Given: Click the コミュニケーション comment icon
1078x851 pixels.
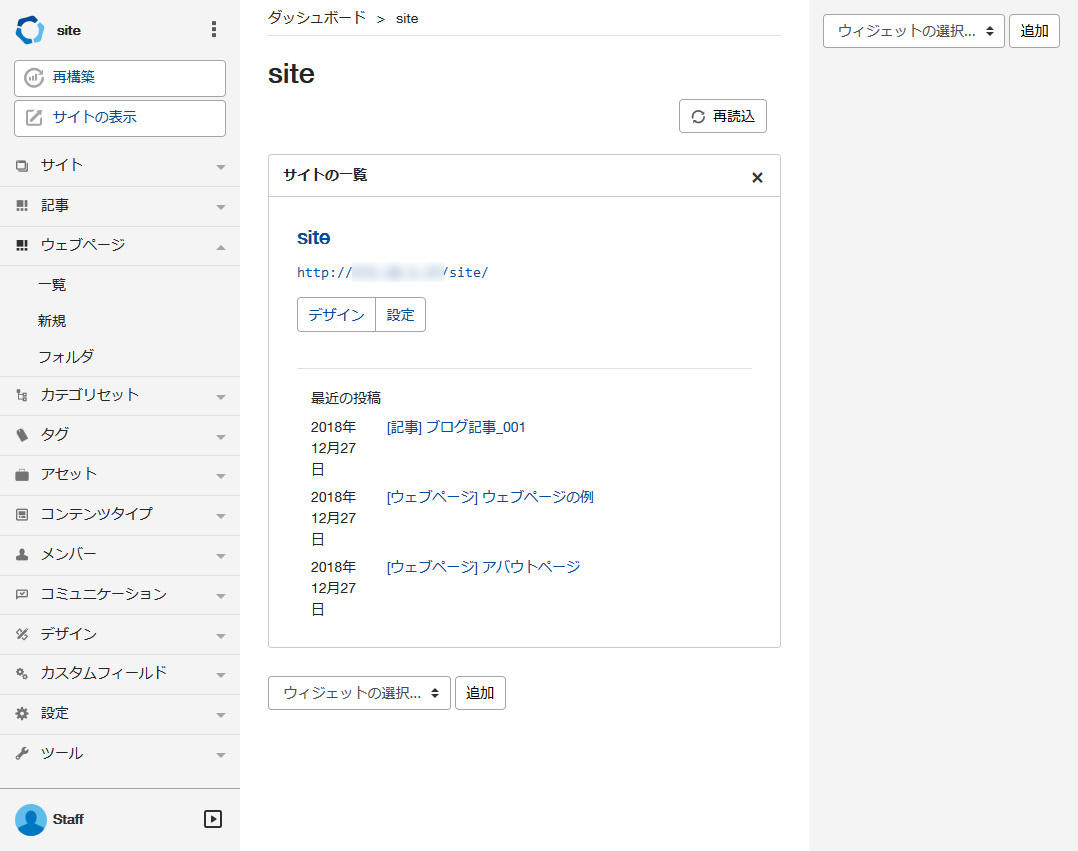Looking at the screenshot, I should tap(22, 594).
